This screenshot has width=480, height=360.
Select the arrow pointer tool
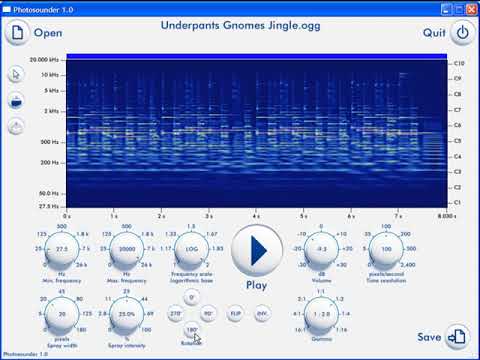[x=16, y=74]
